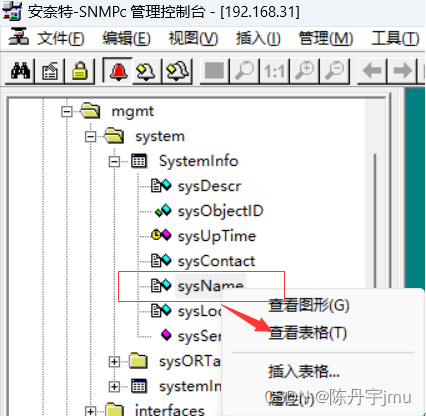The height and width of the screenshot is (416, 426).
Task: Click the tree panel vertical scrollbar
Action: point(375,220)
